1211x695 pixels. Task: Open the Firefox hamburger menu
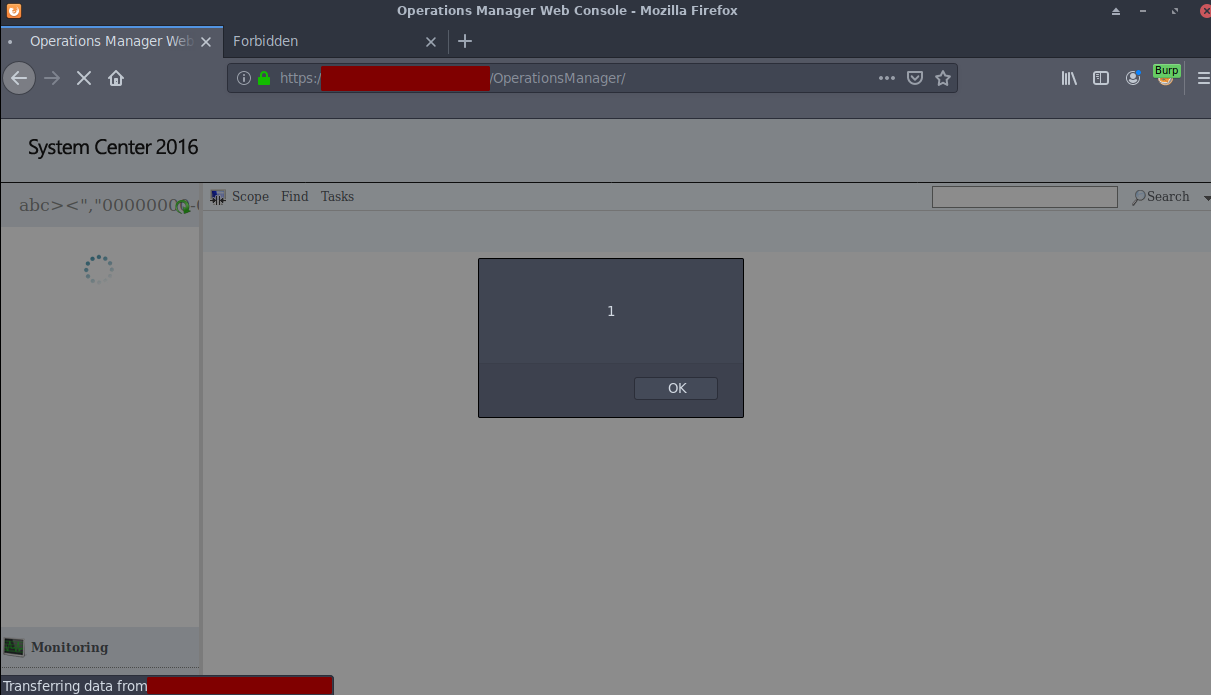pyautogui.click(x=1203, y=78)
